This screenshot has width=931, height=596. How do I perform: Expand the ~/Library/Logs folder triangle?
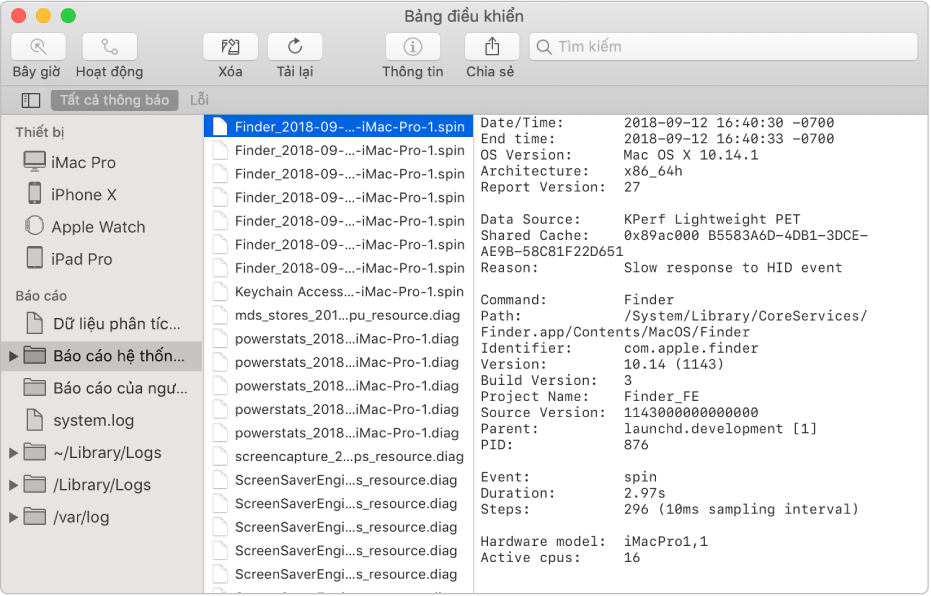13,453
